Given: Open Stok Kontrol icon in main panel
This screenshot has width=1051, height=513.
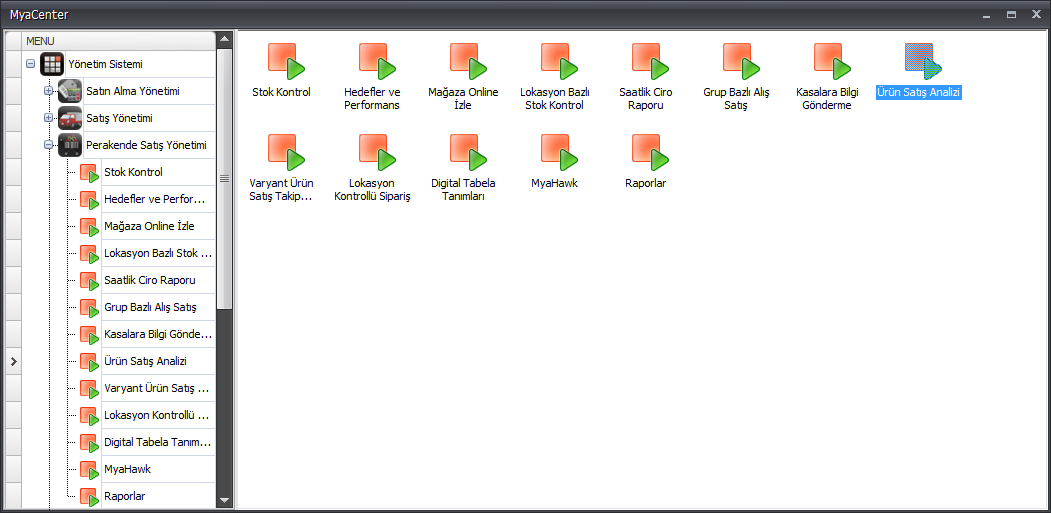Looking at the screenshot, I should point(286,61).
